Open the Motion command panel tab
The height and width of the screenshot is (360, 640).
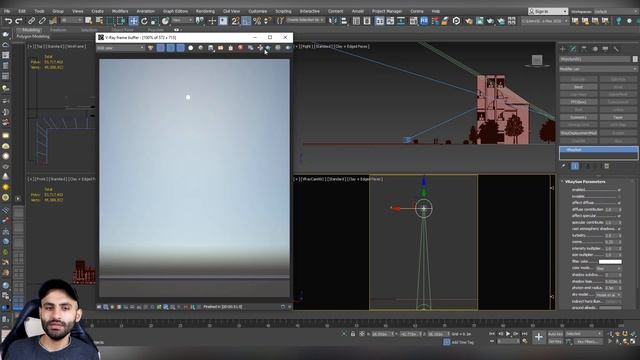point(595,49)
